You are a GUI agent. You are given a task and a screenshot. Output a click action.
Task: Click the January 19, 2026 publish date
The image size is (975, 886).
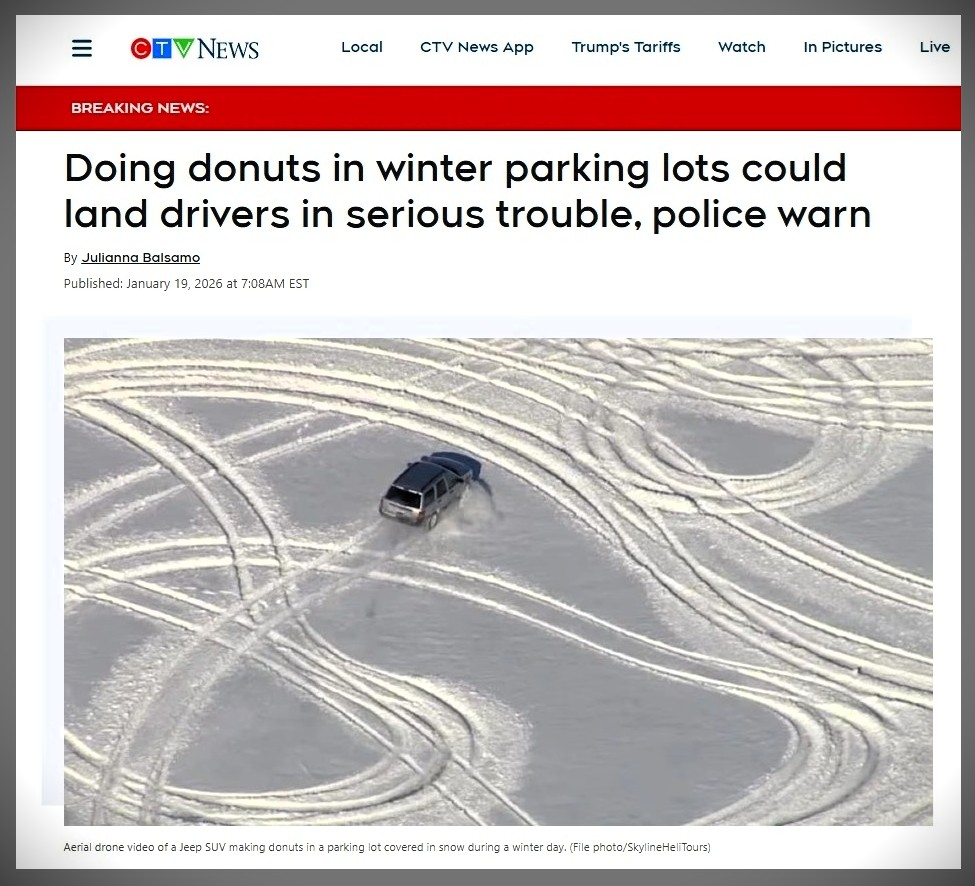[174, 284]
